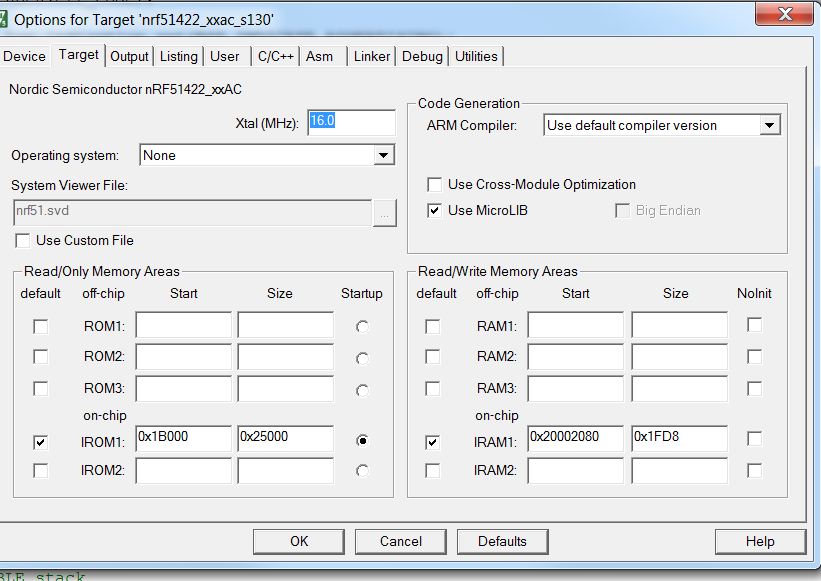Click the IROM2 Start field

(x=183, y=471)
